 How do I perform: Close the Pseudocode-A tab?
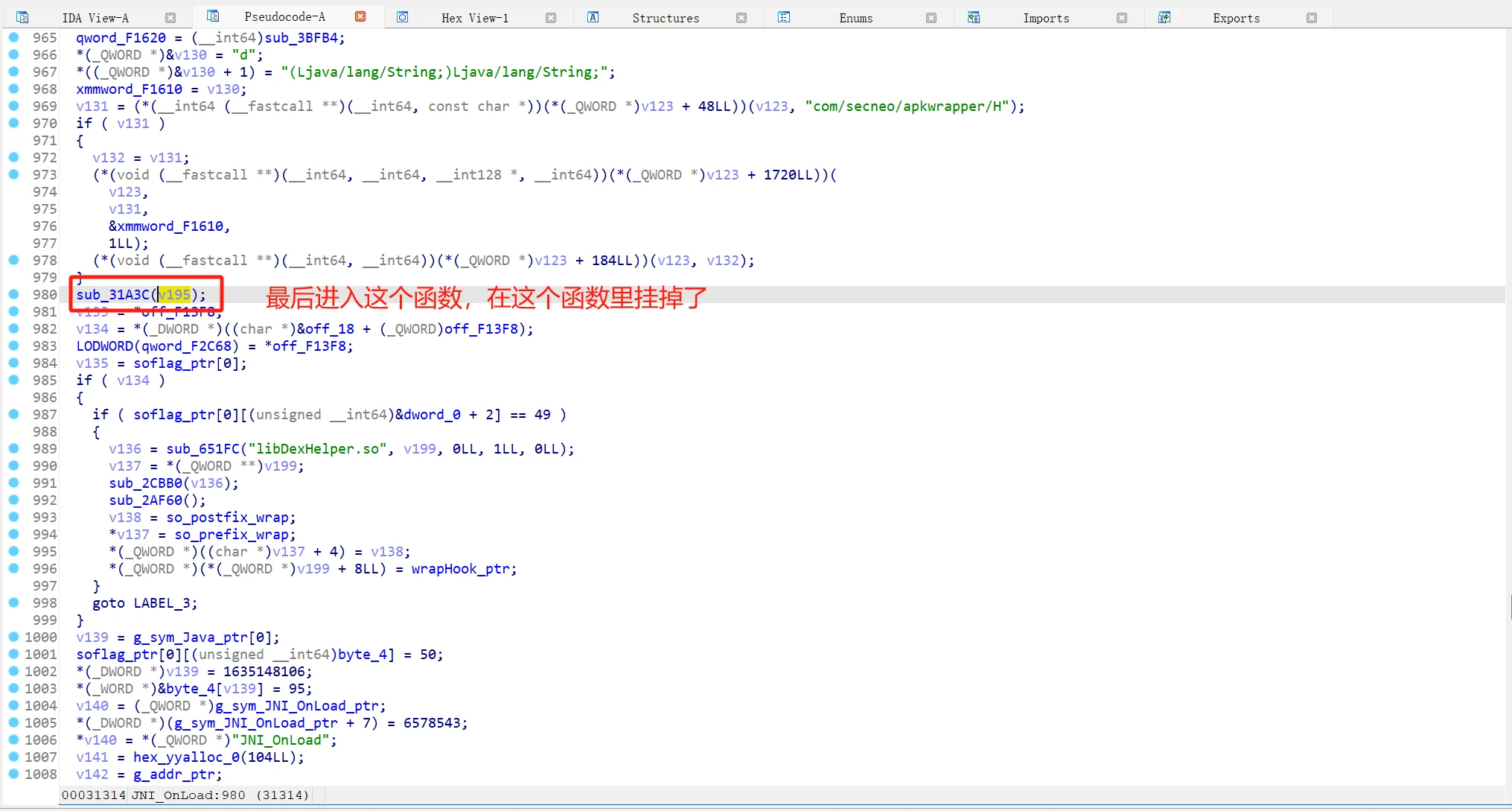[360, 16]
